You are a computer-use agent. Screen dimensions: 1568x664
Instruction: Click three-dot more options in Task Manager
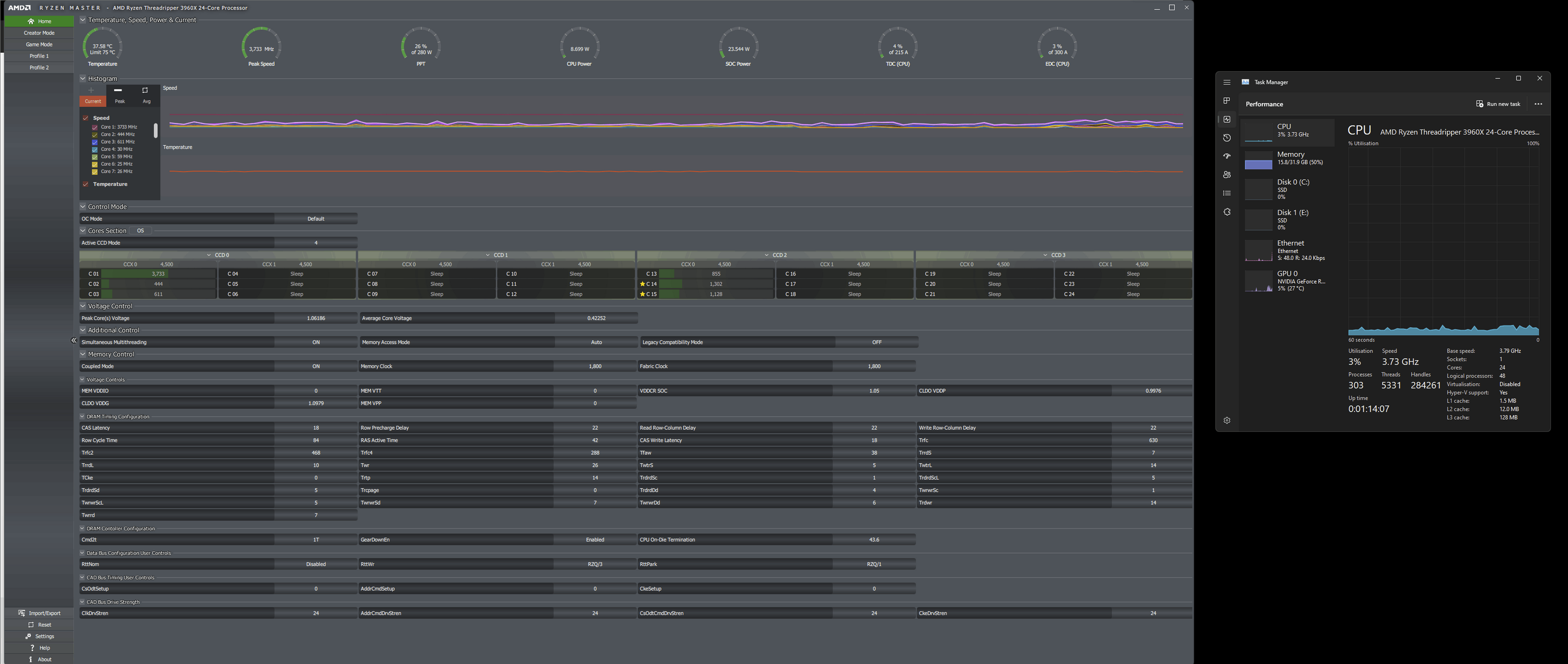click(x=1538, y=104)
